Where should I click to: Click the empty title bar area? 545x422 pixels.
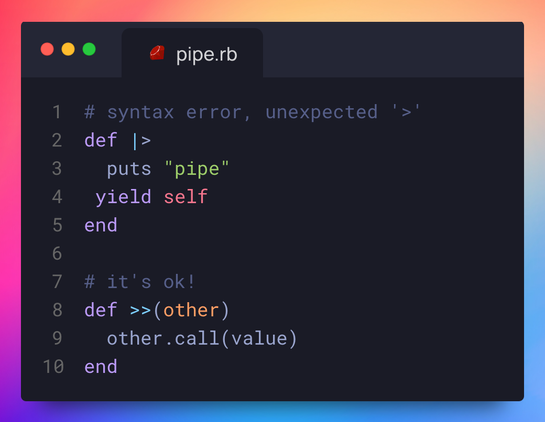[393, 49]
